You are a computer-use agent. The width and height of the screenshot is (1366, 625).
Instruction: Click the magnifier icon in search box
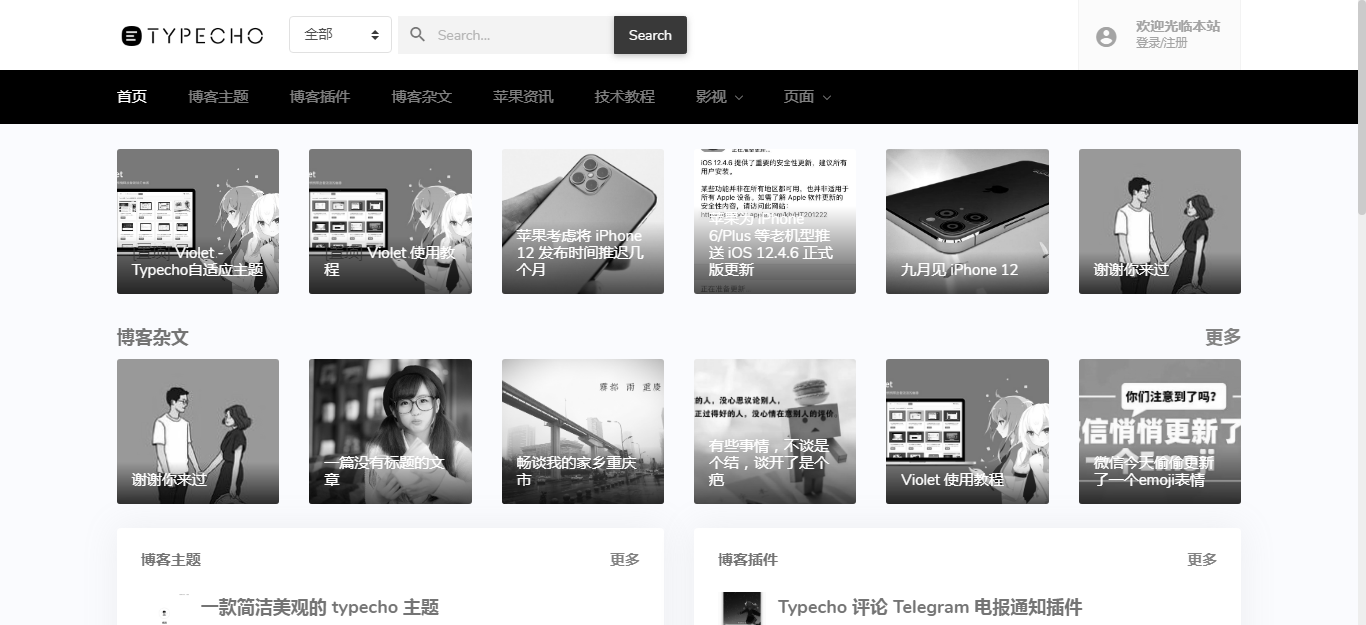click(418, 35)
